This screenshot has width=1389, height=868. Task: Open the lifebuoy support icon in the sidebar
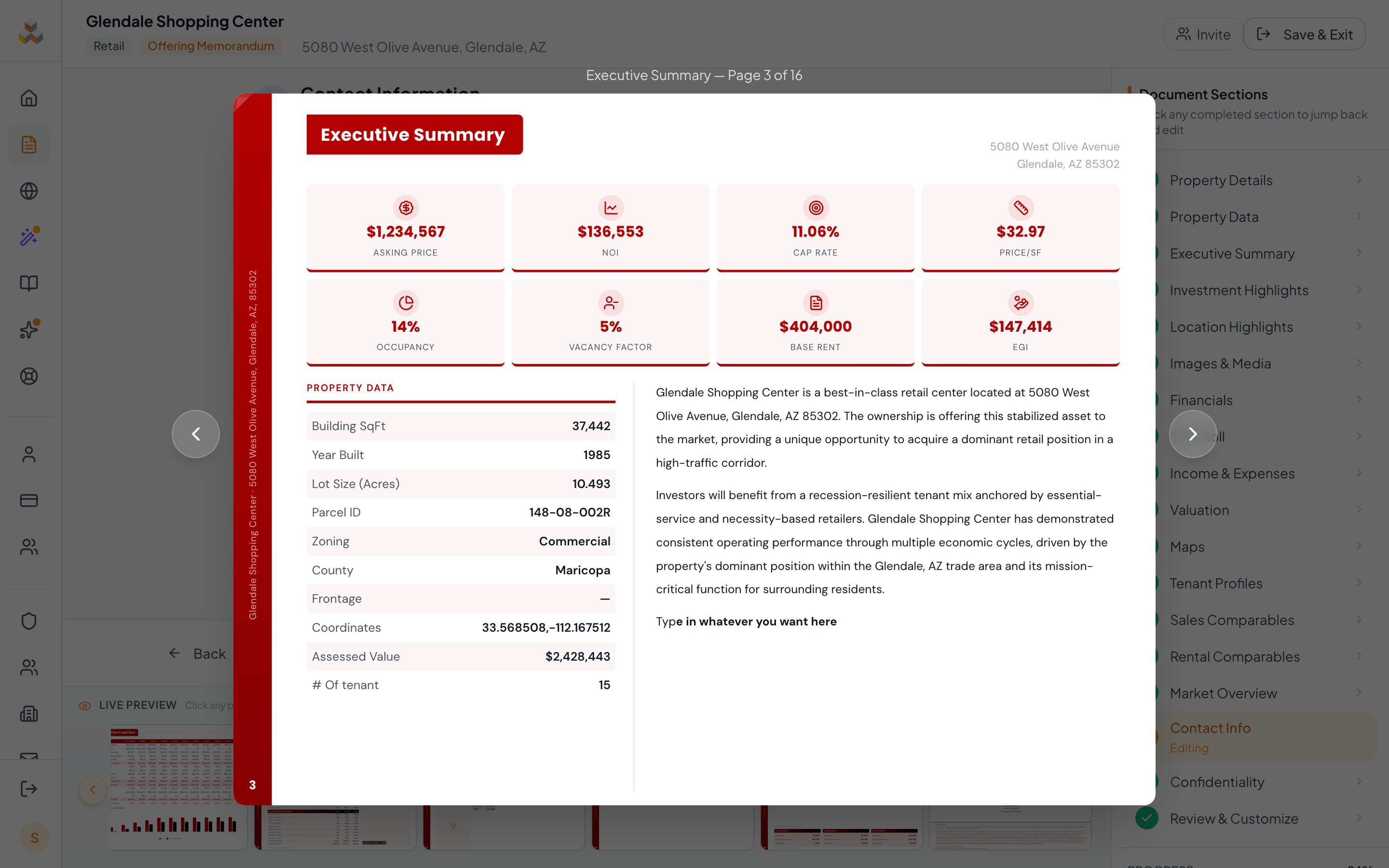[x=29, y=376]
